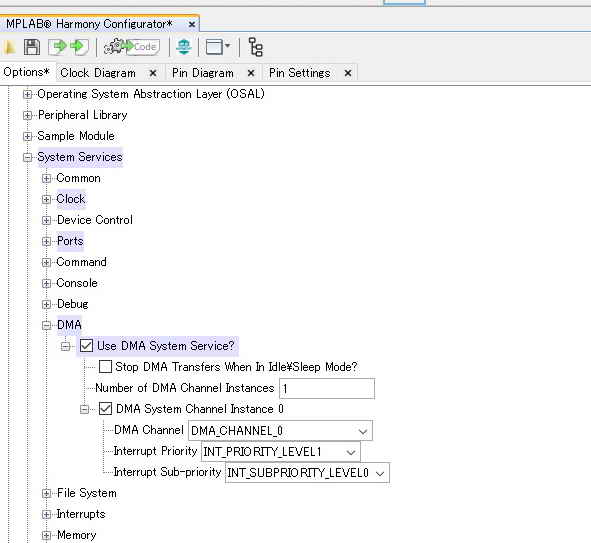591x543 pixels.
Task: Collapse the System Services tree node
Action: point(28,157)
